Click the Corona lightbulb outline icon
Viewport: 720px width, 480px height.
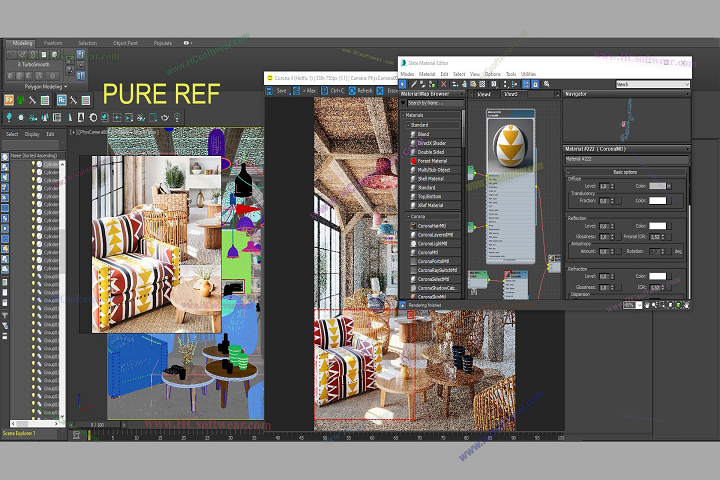177,118
